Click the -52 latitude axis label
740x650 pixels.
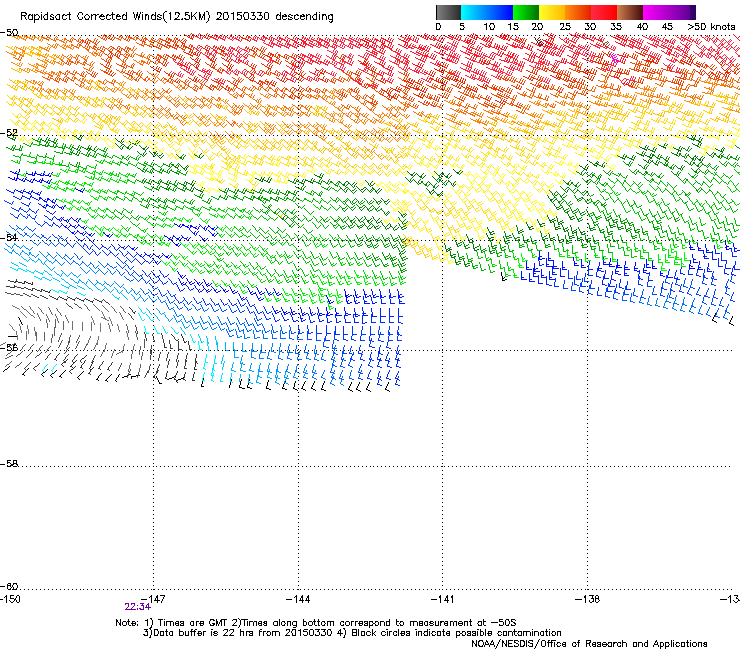pos(9,133)
